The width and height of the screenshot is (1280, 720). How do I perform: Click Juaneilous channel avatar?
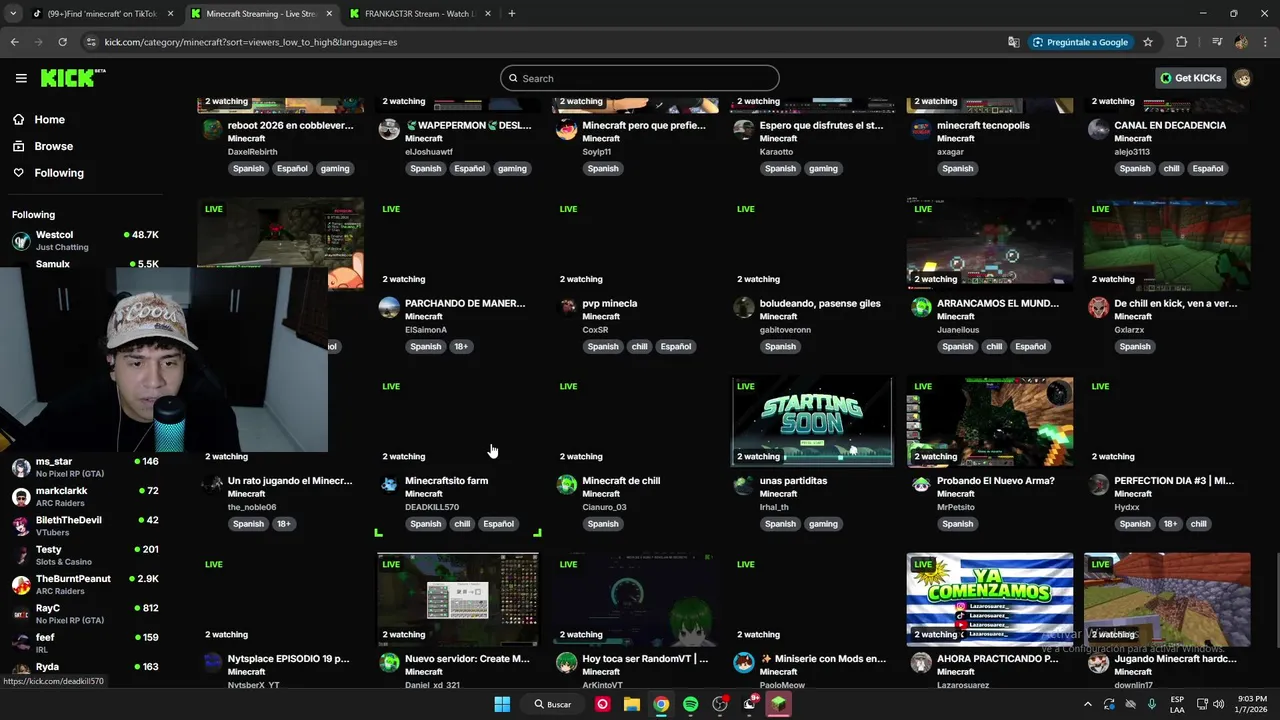pos(921,308)
